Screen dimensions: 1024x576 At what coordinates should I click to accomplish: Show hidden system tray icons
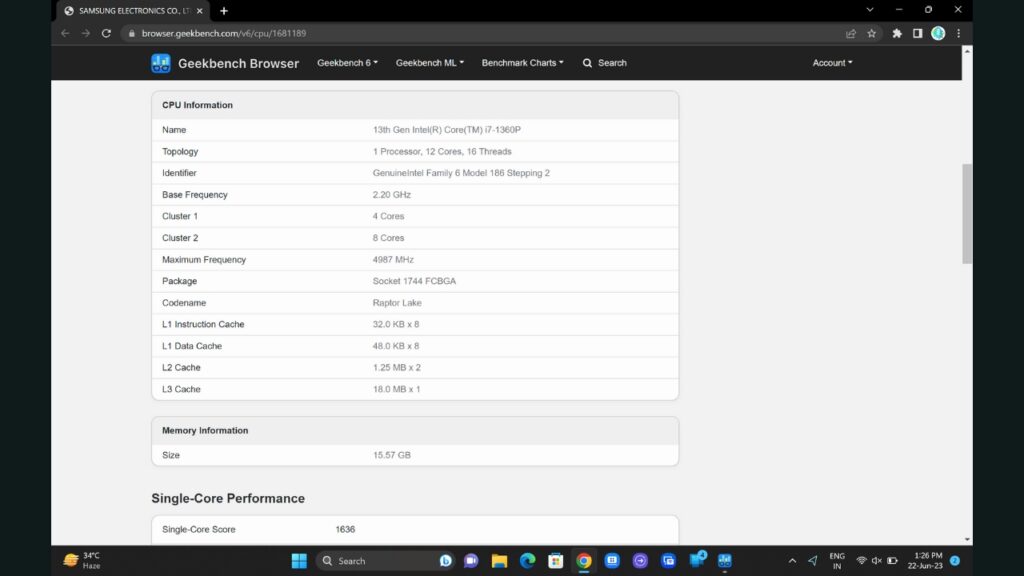tap(792, 560)
